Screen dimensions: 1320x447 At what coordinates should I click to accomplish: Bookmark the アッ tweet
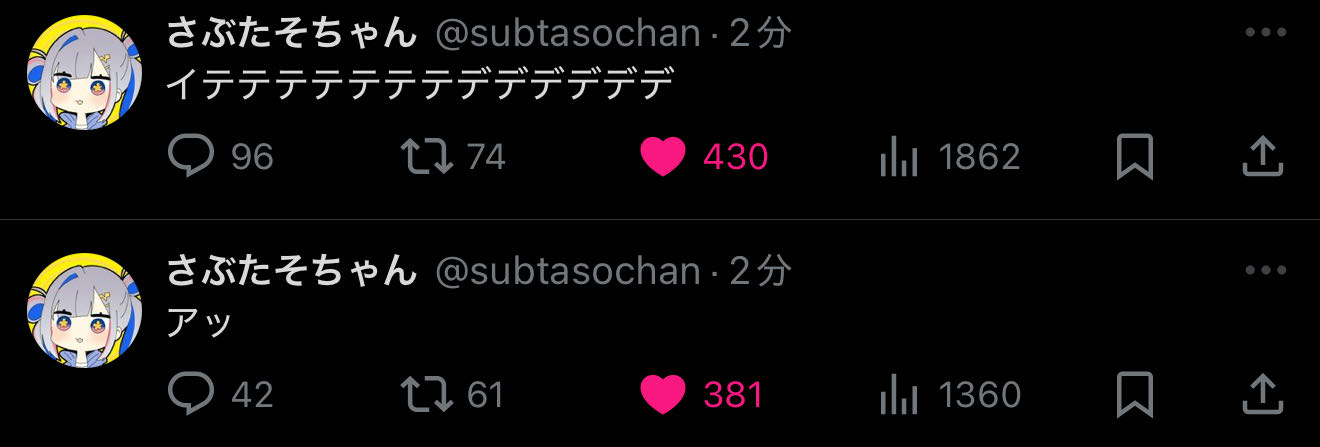pos(1135,394)
